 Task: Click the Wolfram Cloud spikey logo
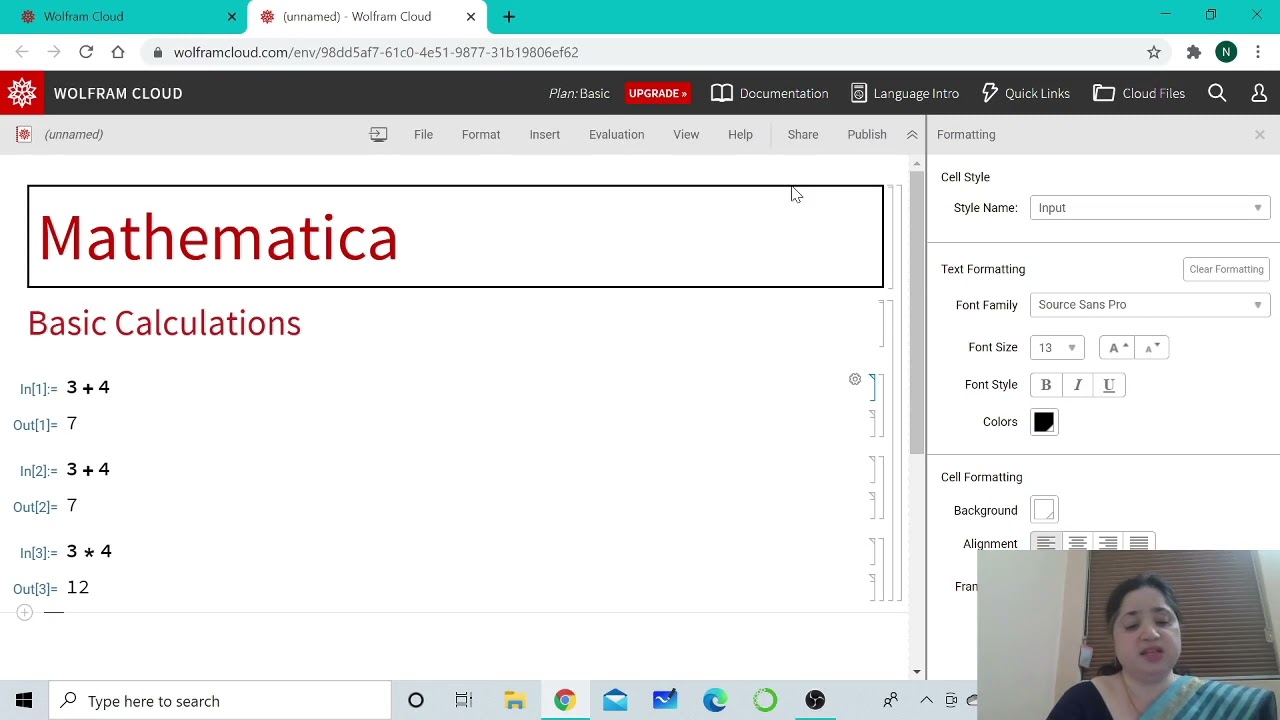coord(22,93)
